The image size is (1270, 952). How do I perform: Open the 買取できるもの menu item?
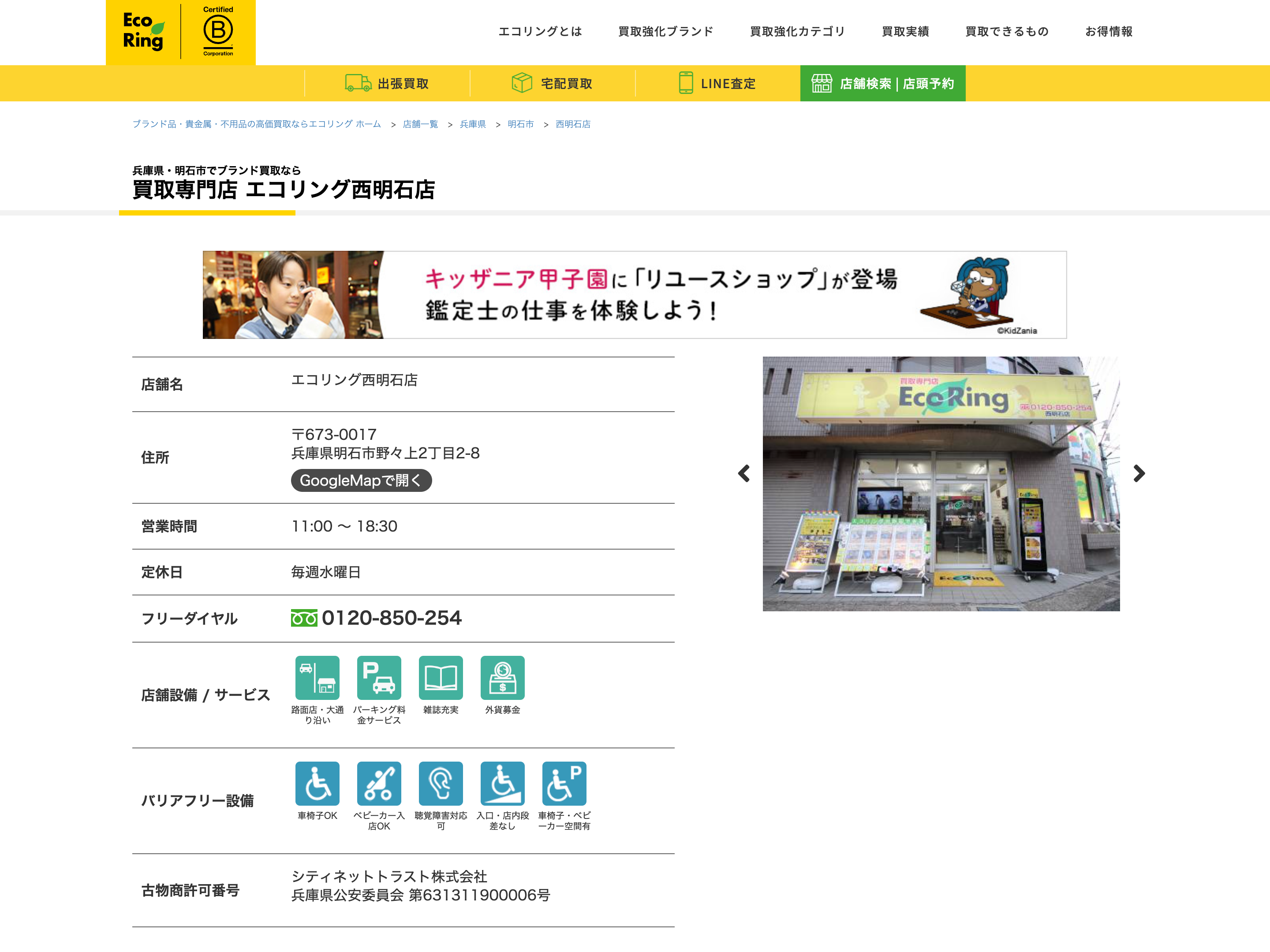coord(1007,32)
